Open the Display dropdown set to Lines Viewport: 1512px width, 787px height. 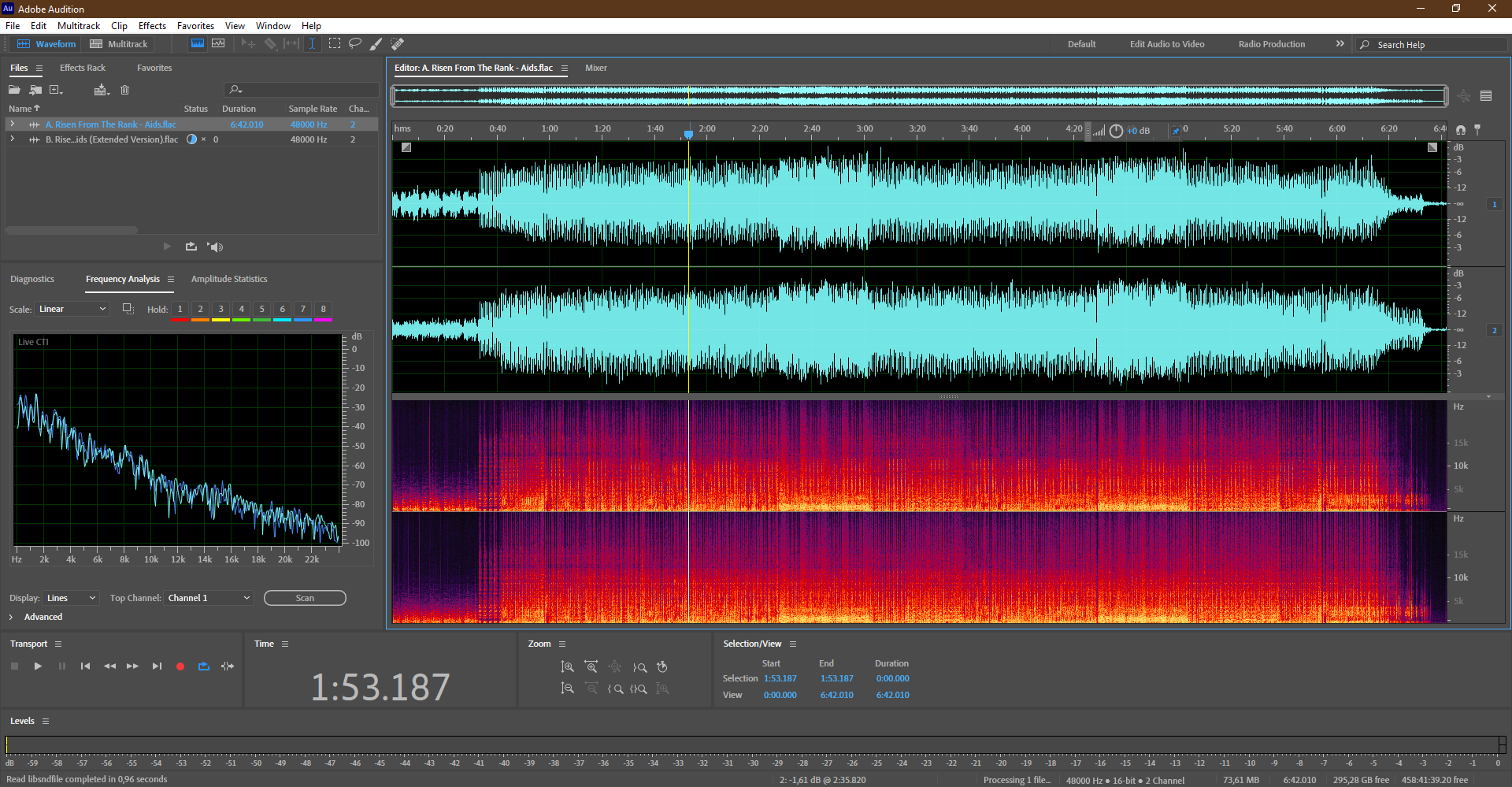click(71, 598)
